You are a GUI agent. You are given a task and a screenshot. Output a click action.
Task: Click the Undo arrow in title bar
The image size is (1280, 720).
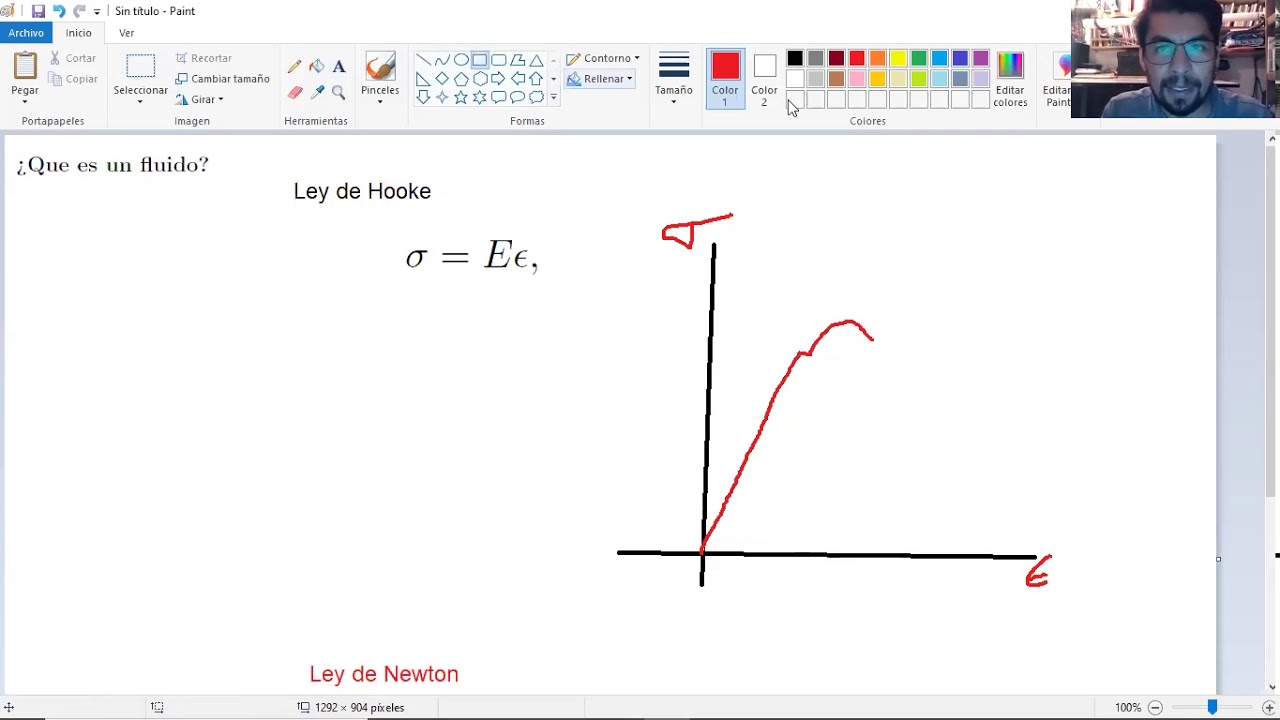click(x=59, y=11)
